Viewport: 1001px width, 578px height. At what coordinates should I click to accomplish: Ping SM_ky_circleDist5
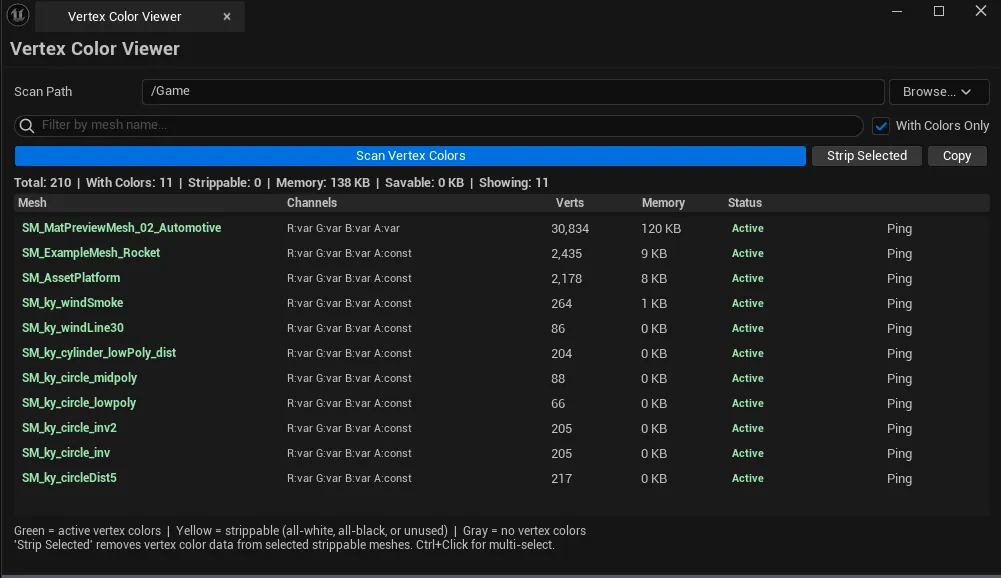tap(899, 478)
